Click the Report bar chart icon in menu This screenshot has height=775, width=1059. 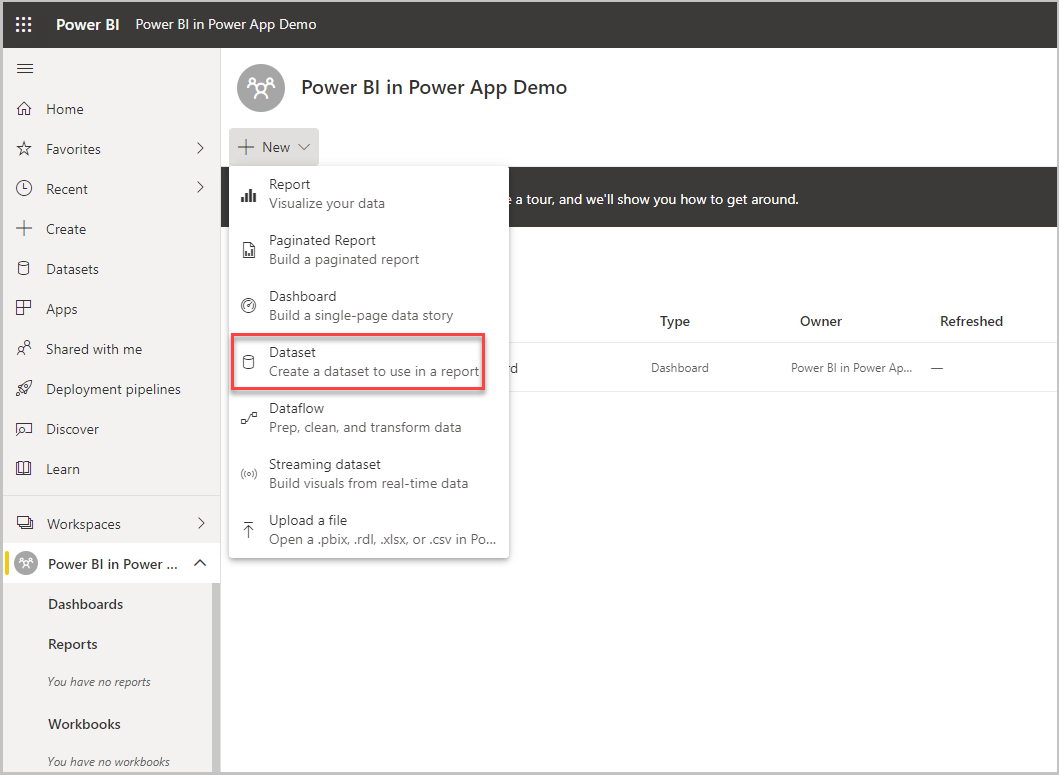coord(249,195)
